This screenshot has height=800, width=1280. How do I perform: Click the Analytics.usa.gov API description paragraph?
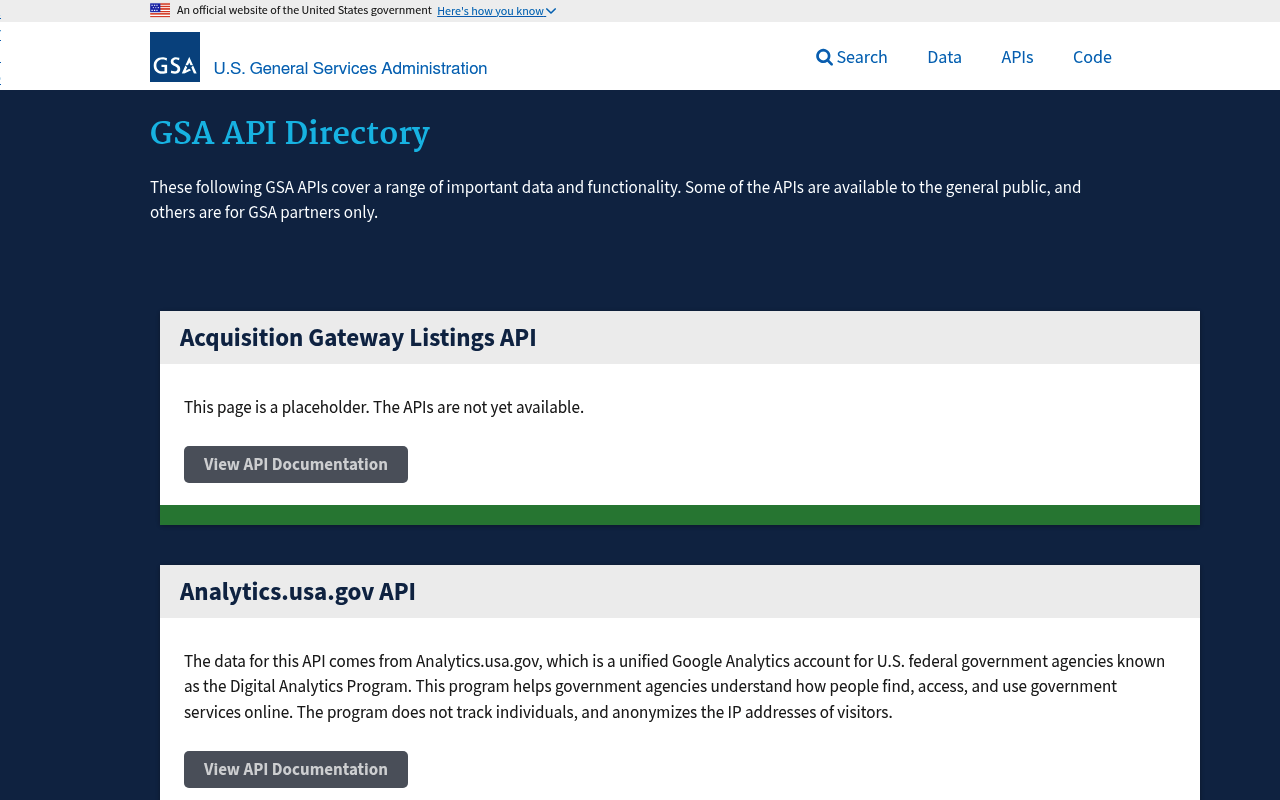(674, 687)
